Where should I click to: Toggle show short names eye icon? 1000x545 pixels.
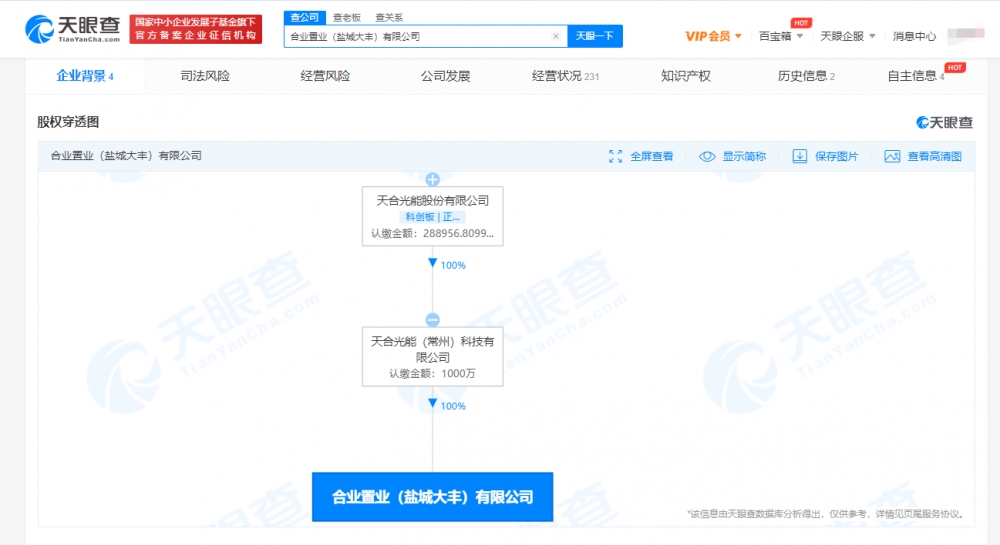pyautogui.click(x=707, y=156)
